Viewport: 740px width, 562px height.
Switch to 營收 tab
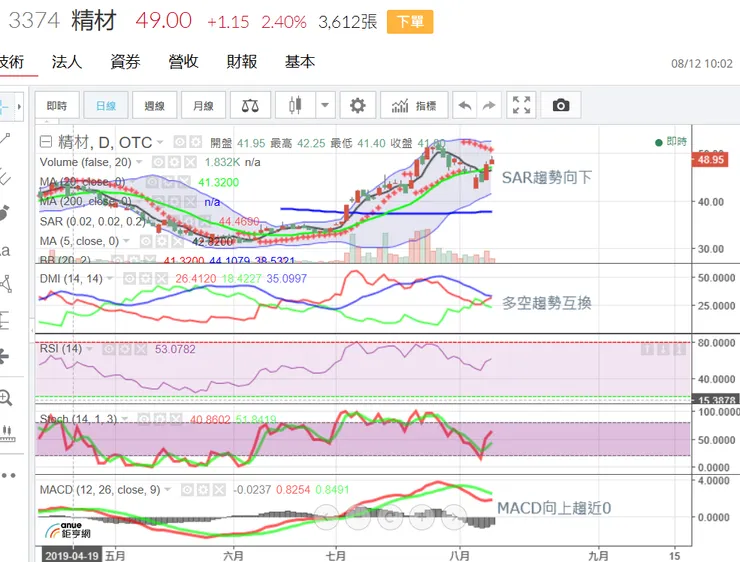(184, 62)
